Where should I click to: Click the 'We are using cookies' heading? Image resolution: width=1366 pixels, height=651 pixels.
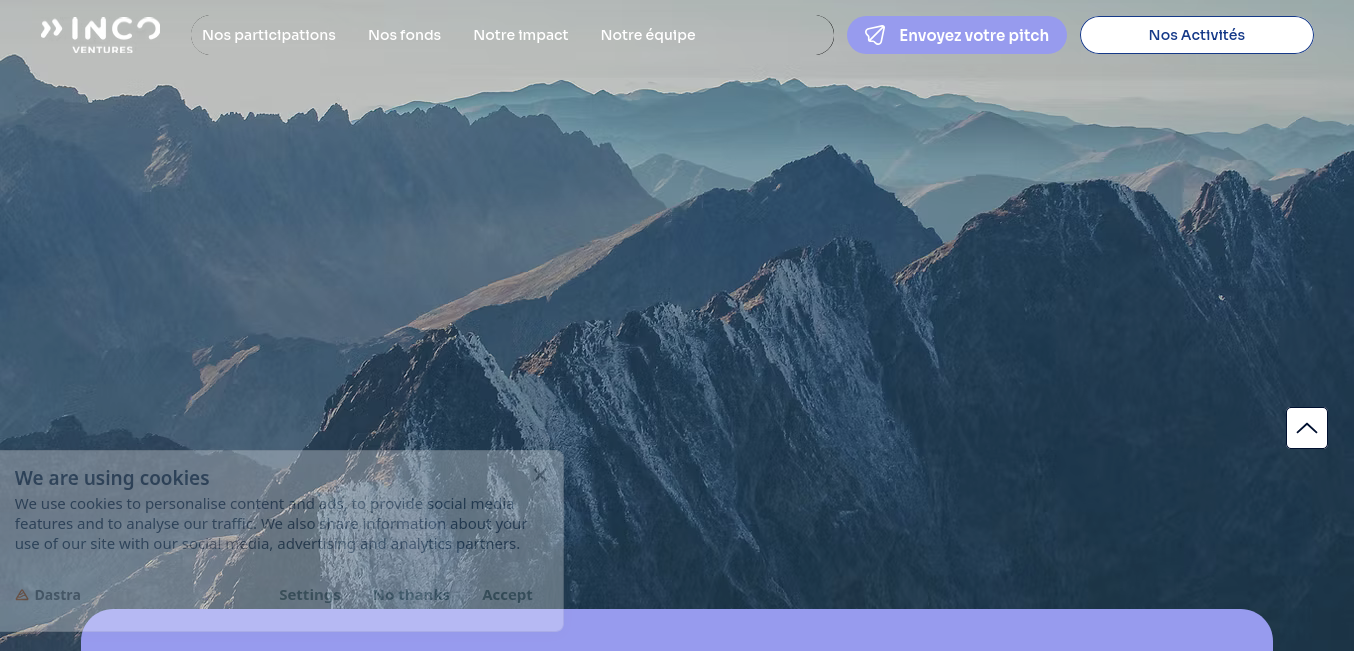click(x=112, y=478)
